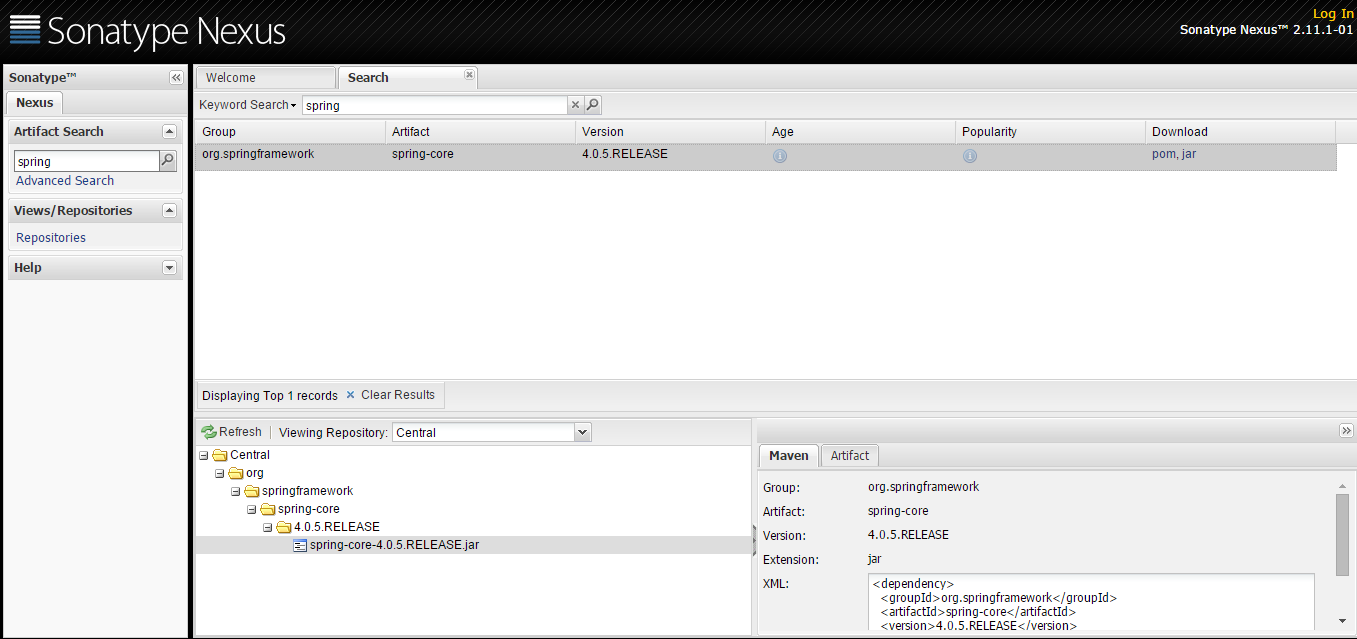Open the Keyword Search type dropdown
1357x639 pixels.
click(x=247, y=105)
